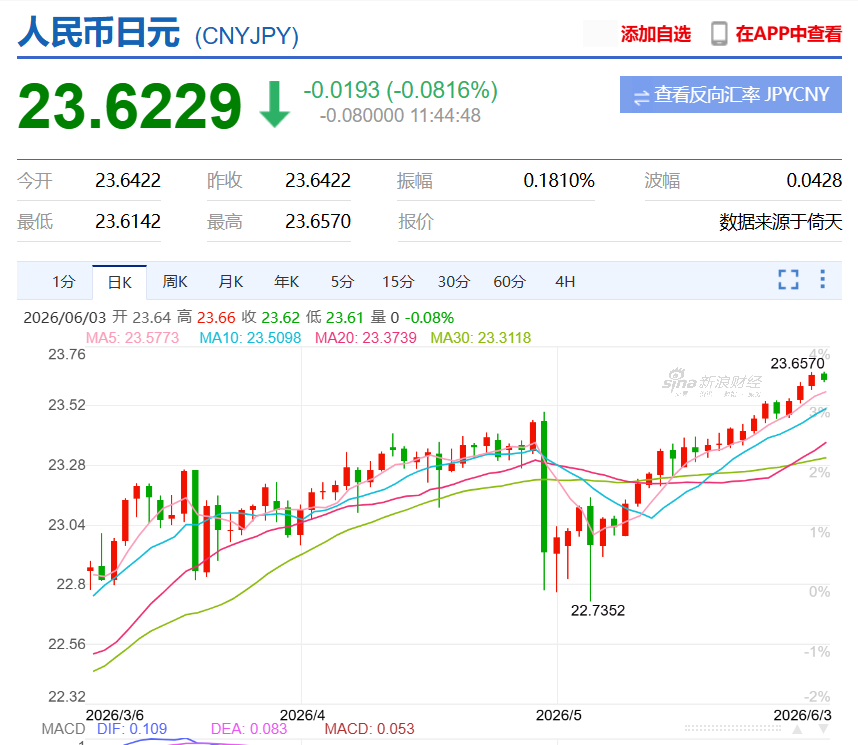This screenshot has width=858, height=745.
Task: Click the up triangle below the chart
Action: coord(797,729)
